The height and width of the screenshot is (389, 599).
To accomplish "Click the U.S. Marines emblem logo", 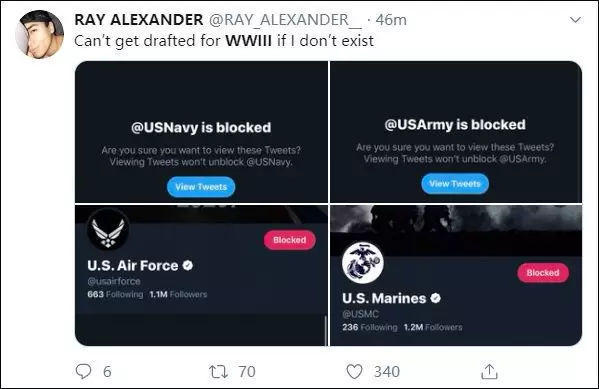I will (x=363, y=263).
